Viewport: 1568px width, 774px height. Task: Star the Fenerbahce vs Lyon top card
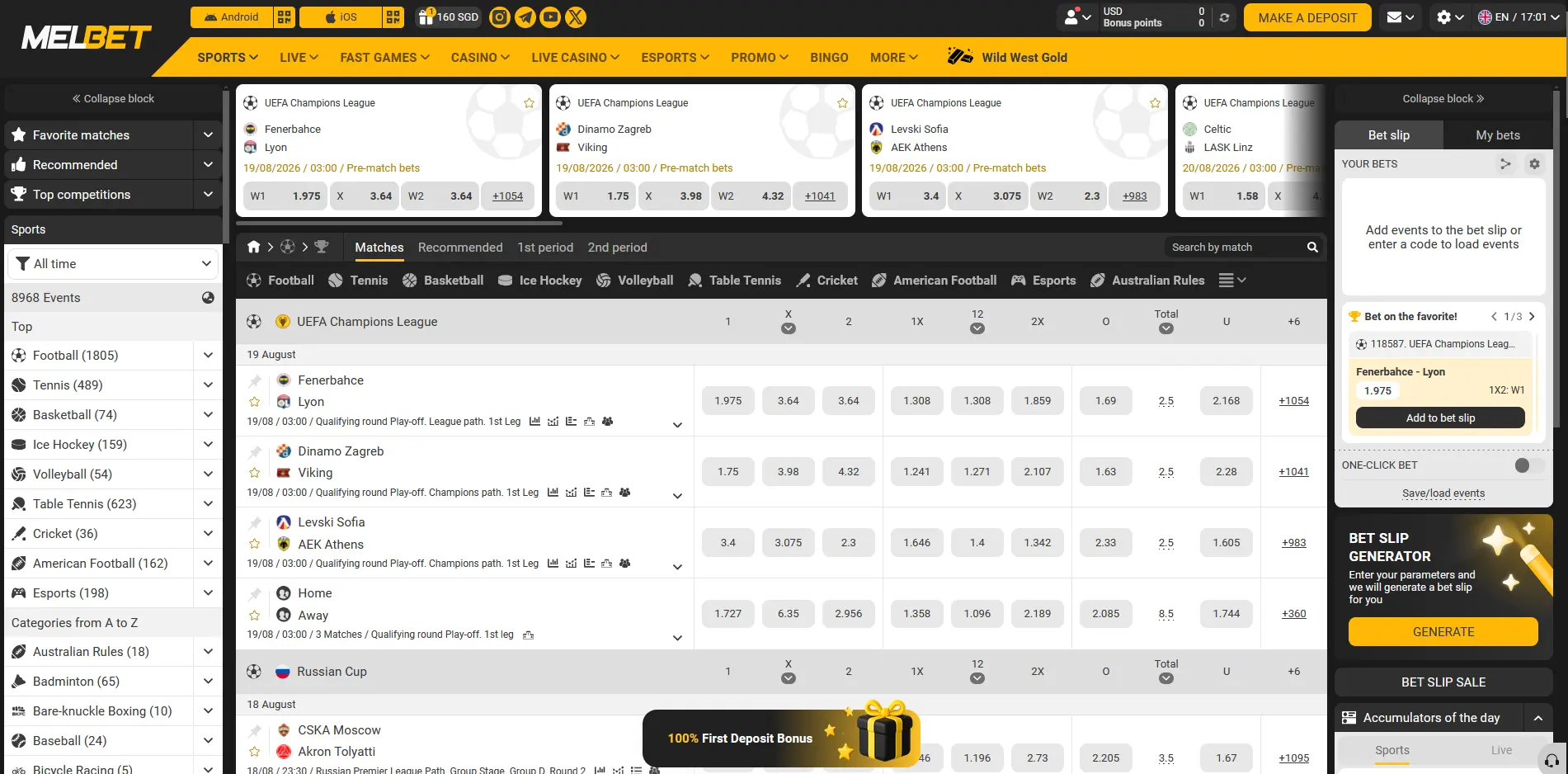click(x=529, y=103)
